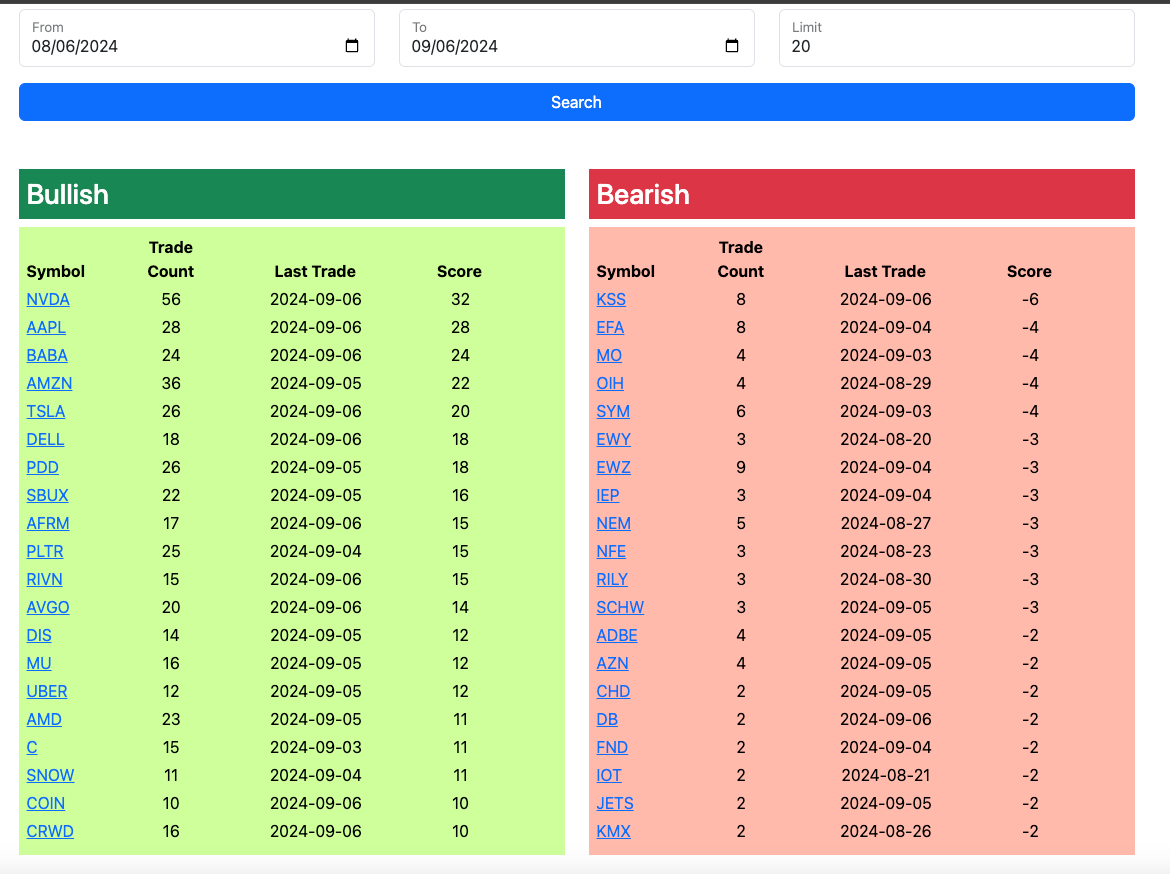Click the From date field showing 08/06/2024
The image size is (1170, 874).
click(x=196, y=38)
